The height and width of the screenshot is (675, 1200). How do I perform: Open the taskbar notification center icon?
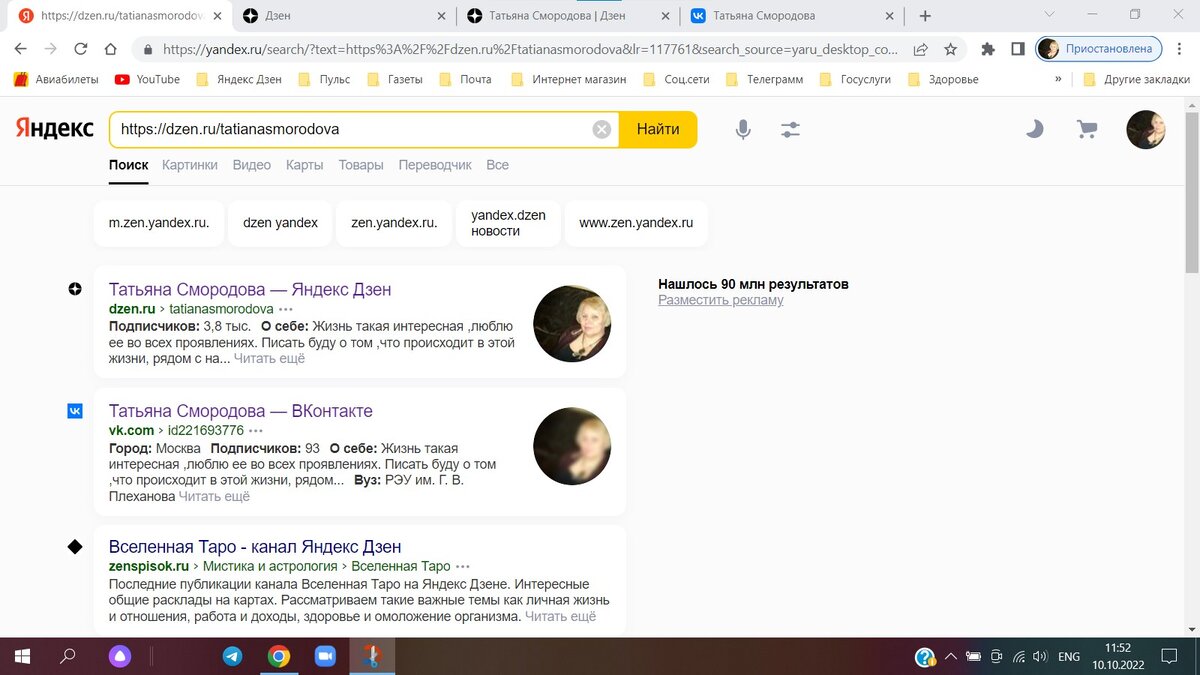coord(1169,657)
